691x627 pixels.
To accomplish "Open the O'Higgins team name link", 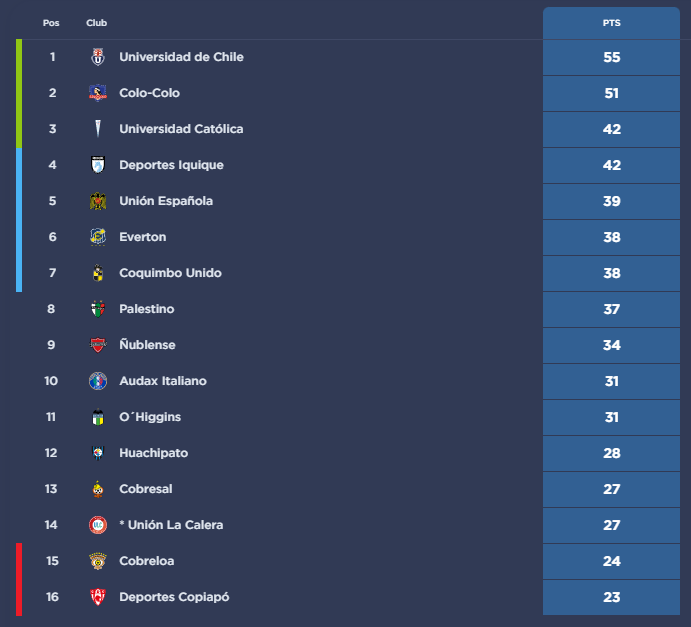I will [x=150, y=417].
